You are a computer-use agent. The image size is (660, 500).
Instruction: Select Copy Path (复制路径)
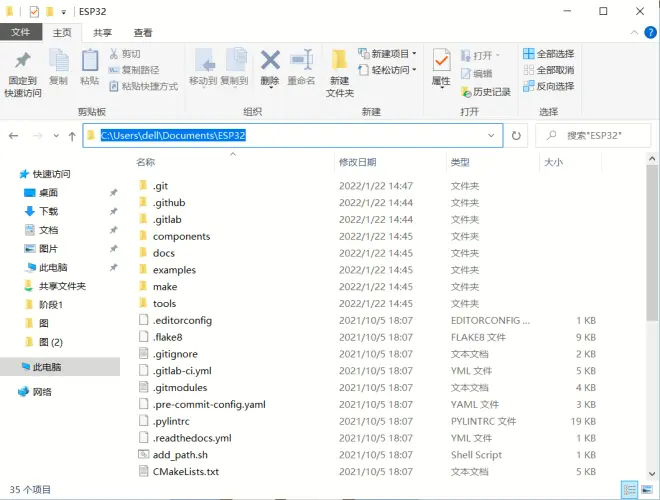(134, 70)
